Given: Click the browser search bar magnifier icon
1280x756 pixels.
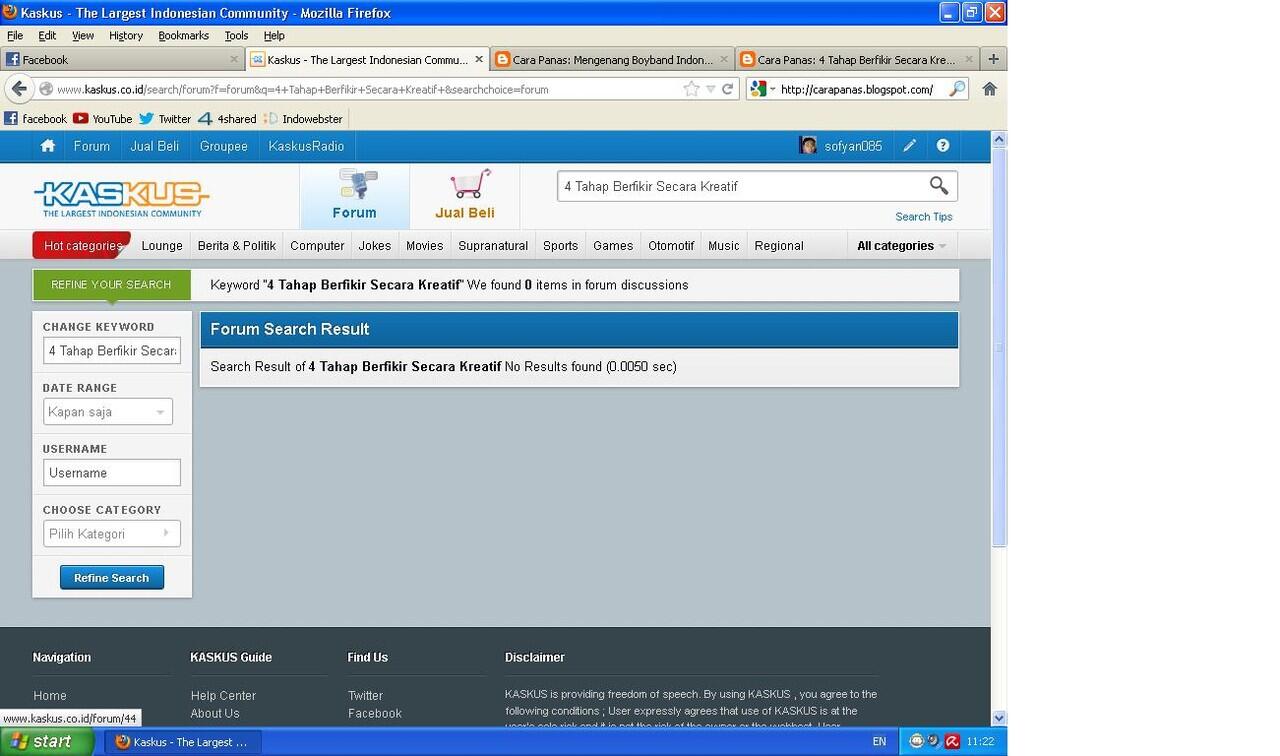Looking at the screenshot, I should click(957, 89).
